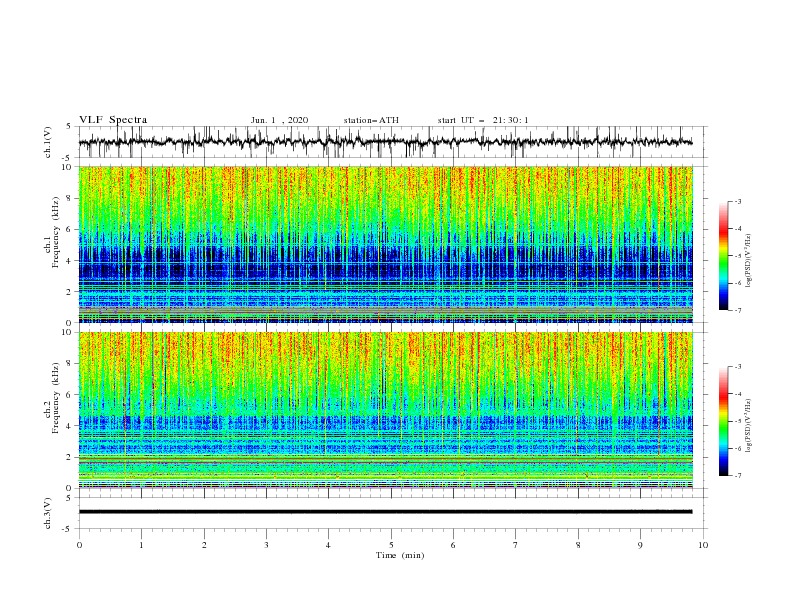Image resolution: width=792 pixels, height=612 pixels.
Task: Click the "6" kHz tick on ch.1 frequency axis
Action: pos(70,229)
